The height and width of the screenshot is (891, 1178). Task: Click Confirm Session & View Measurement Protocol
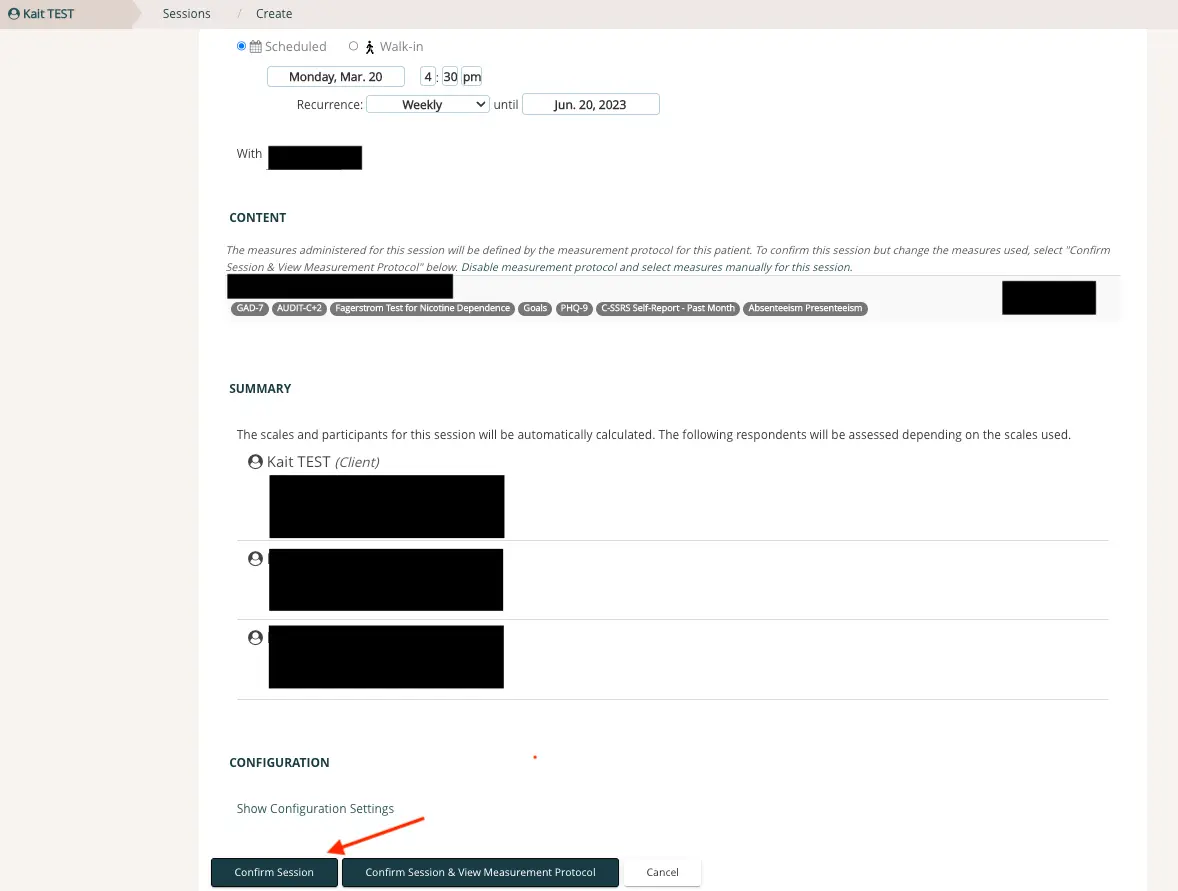[480, 872]
